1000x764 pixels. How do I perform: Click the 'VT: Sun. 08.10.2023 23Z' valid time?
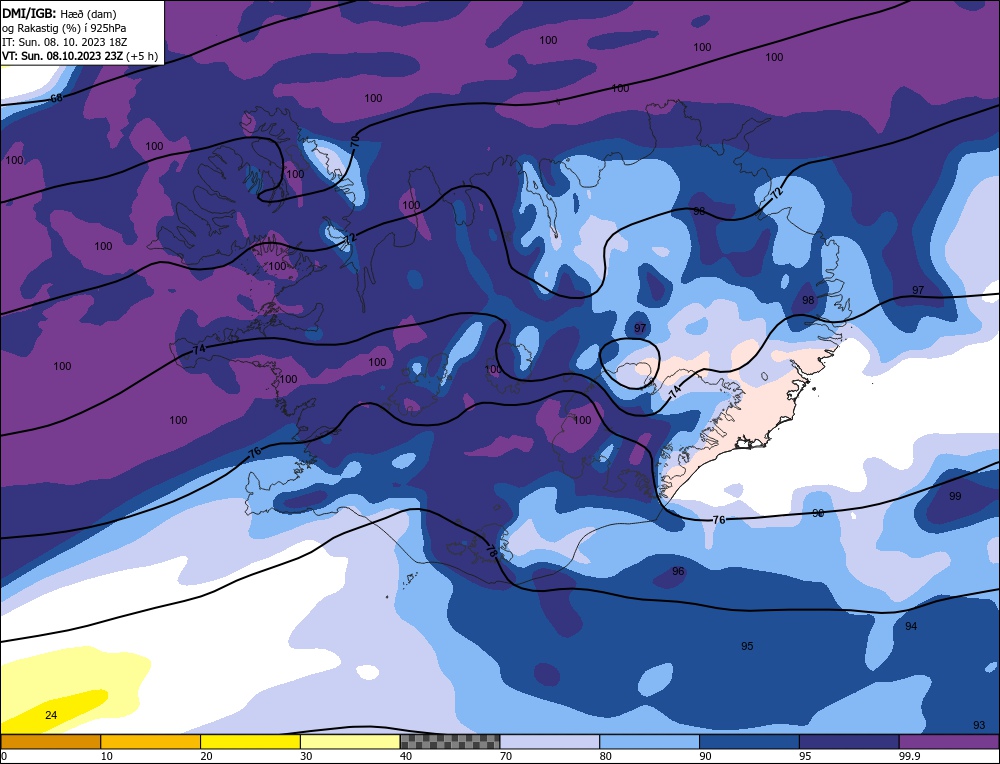tap(62, 56)
